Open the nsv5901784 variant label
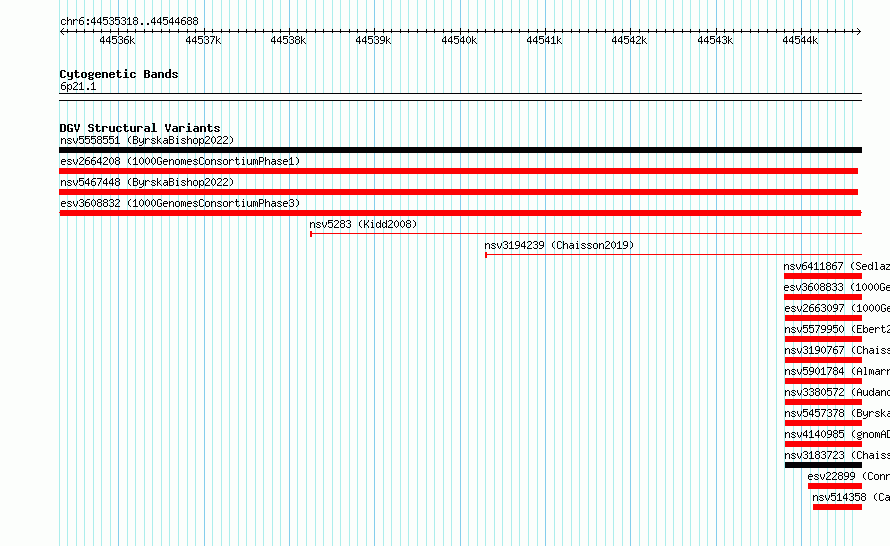The width and height of the screenshot is (890, 546). coord(837,371)
